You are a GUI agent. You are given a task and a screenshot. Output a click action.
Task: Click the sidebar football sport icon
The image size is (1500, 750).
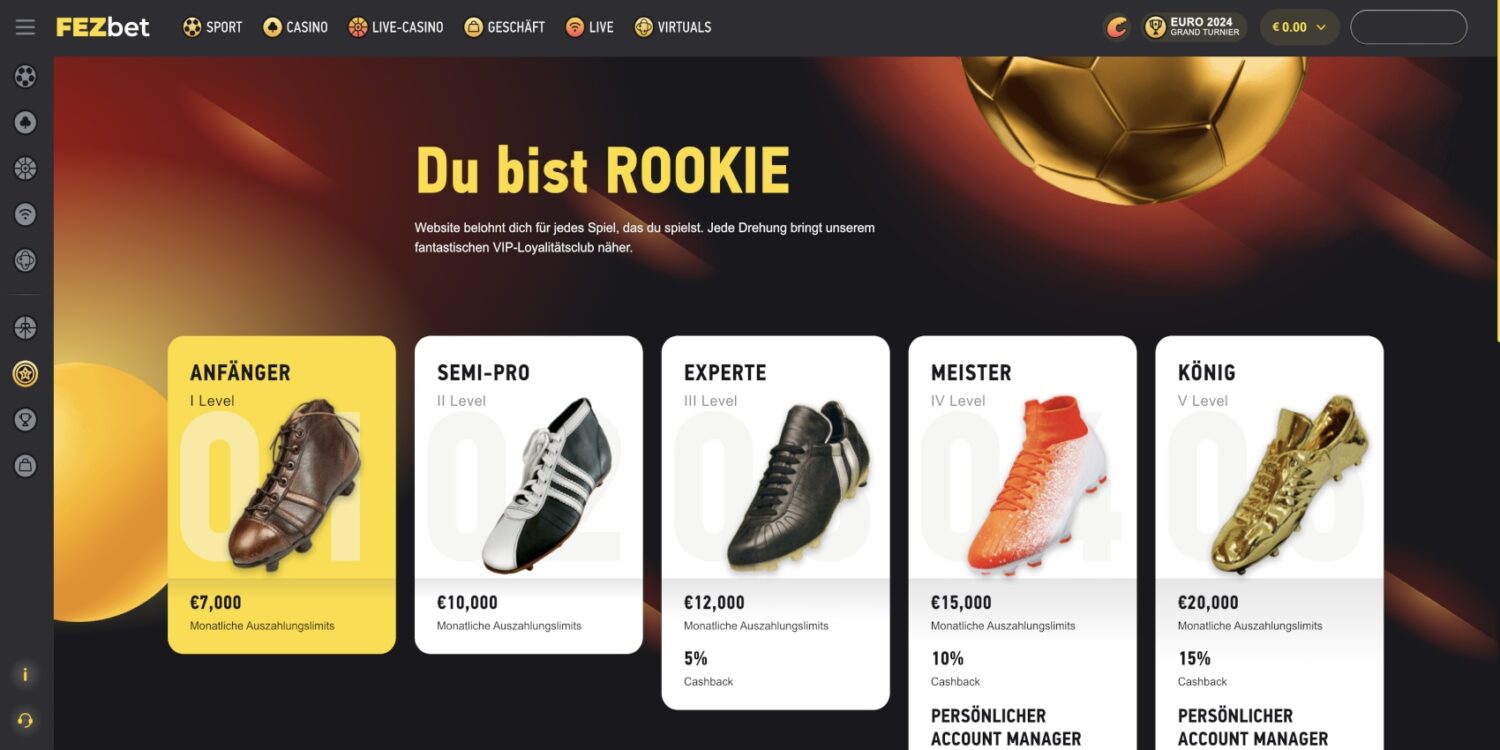pos(25,76)
